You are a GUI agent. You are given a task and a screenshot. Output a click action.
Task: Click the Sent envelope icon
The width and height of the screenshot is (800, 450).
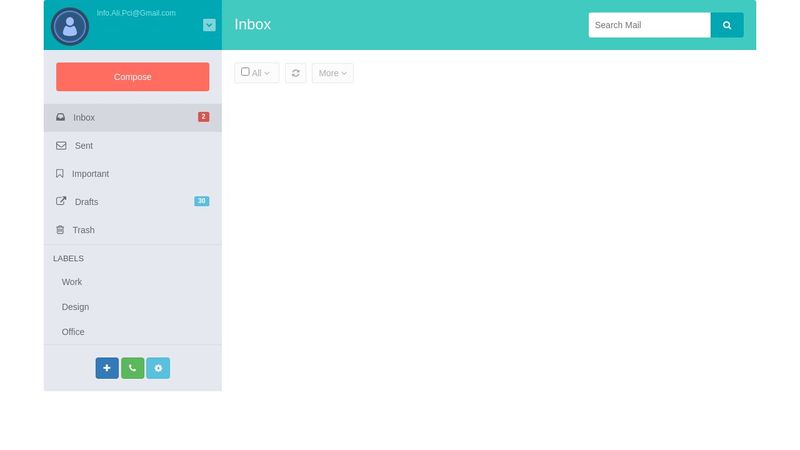(61, 145)
